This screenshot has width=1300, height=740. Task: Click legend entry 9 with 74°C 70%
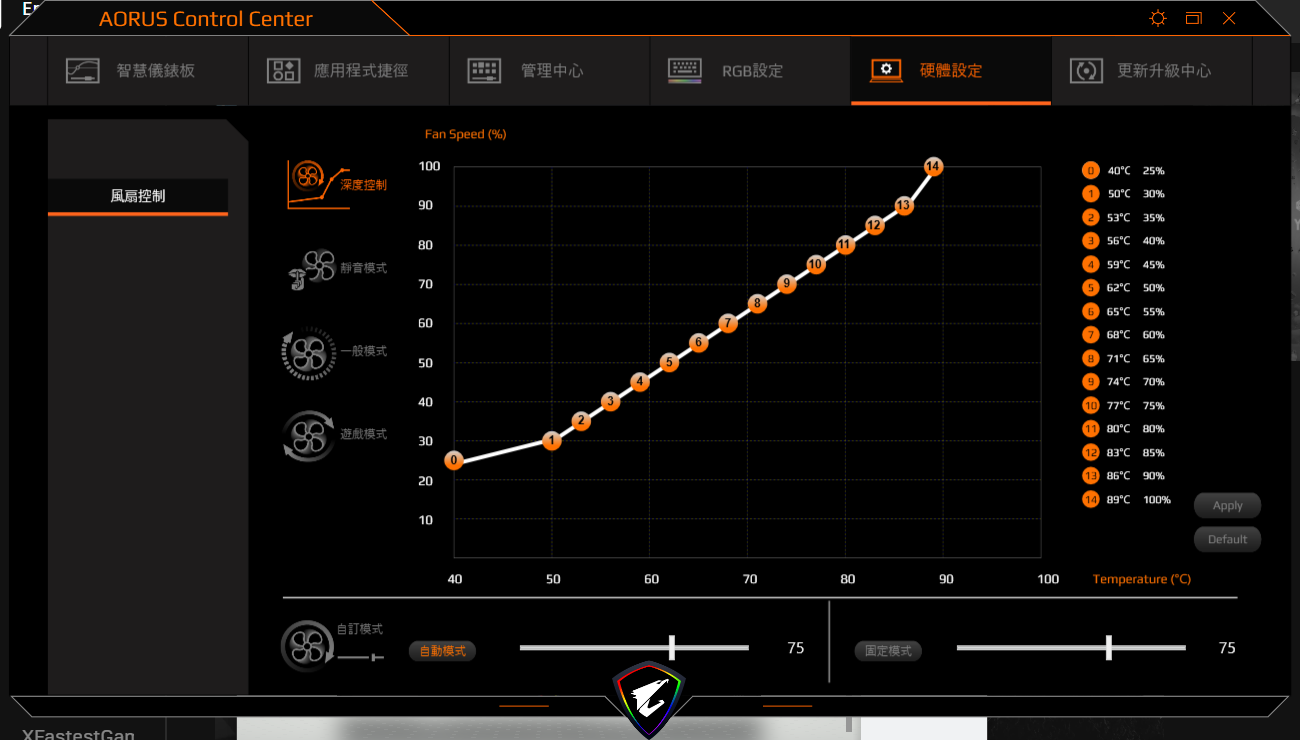point(1124,382)
